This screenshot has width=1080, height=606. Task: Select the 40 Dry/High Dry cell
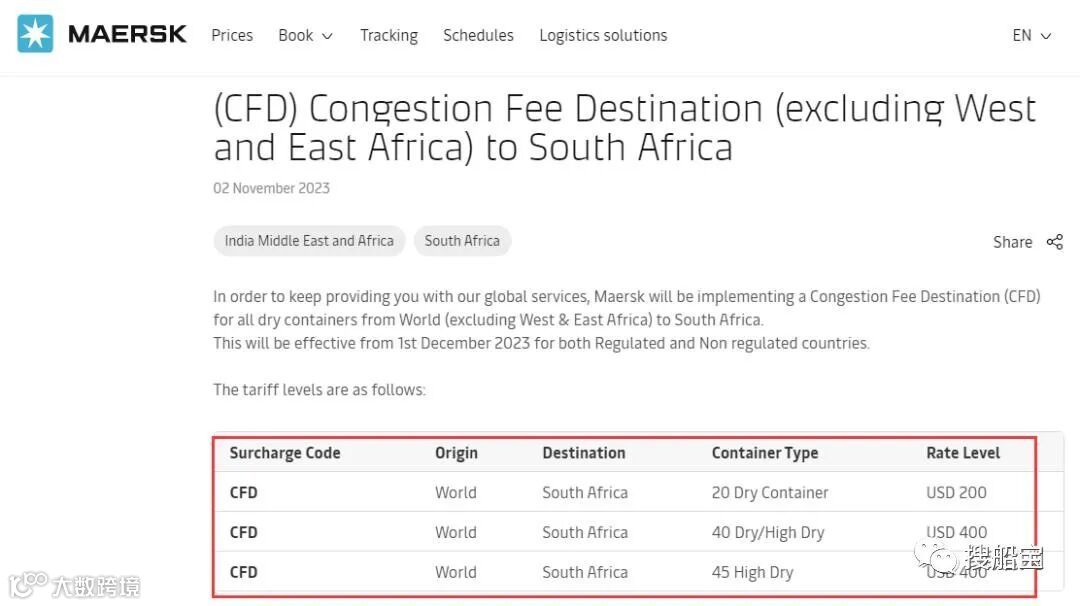click(x=768, y=533)
